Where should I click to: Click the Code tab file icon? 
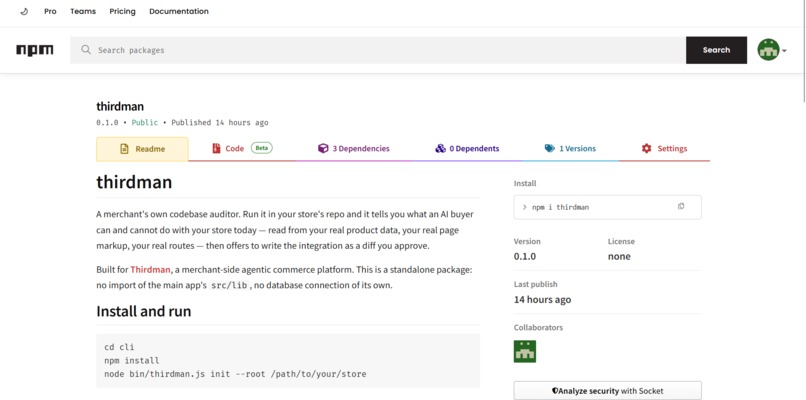click(216, 149)
